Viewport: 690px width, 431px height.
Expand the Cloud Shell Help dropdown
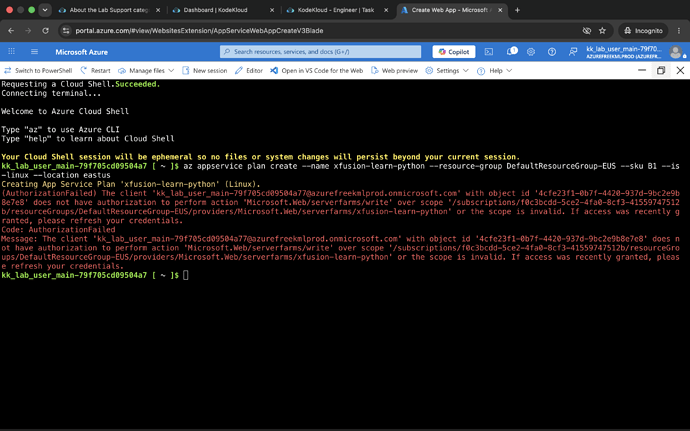pos(495,70)
